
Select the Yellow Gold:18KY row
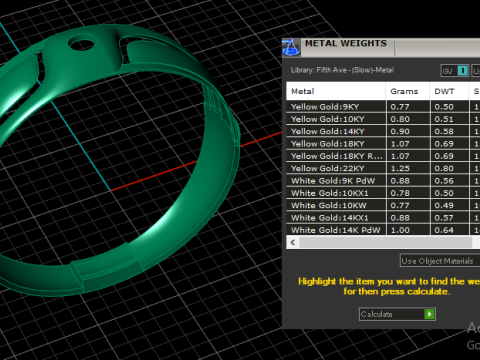tap(383, 144)
